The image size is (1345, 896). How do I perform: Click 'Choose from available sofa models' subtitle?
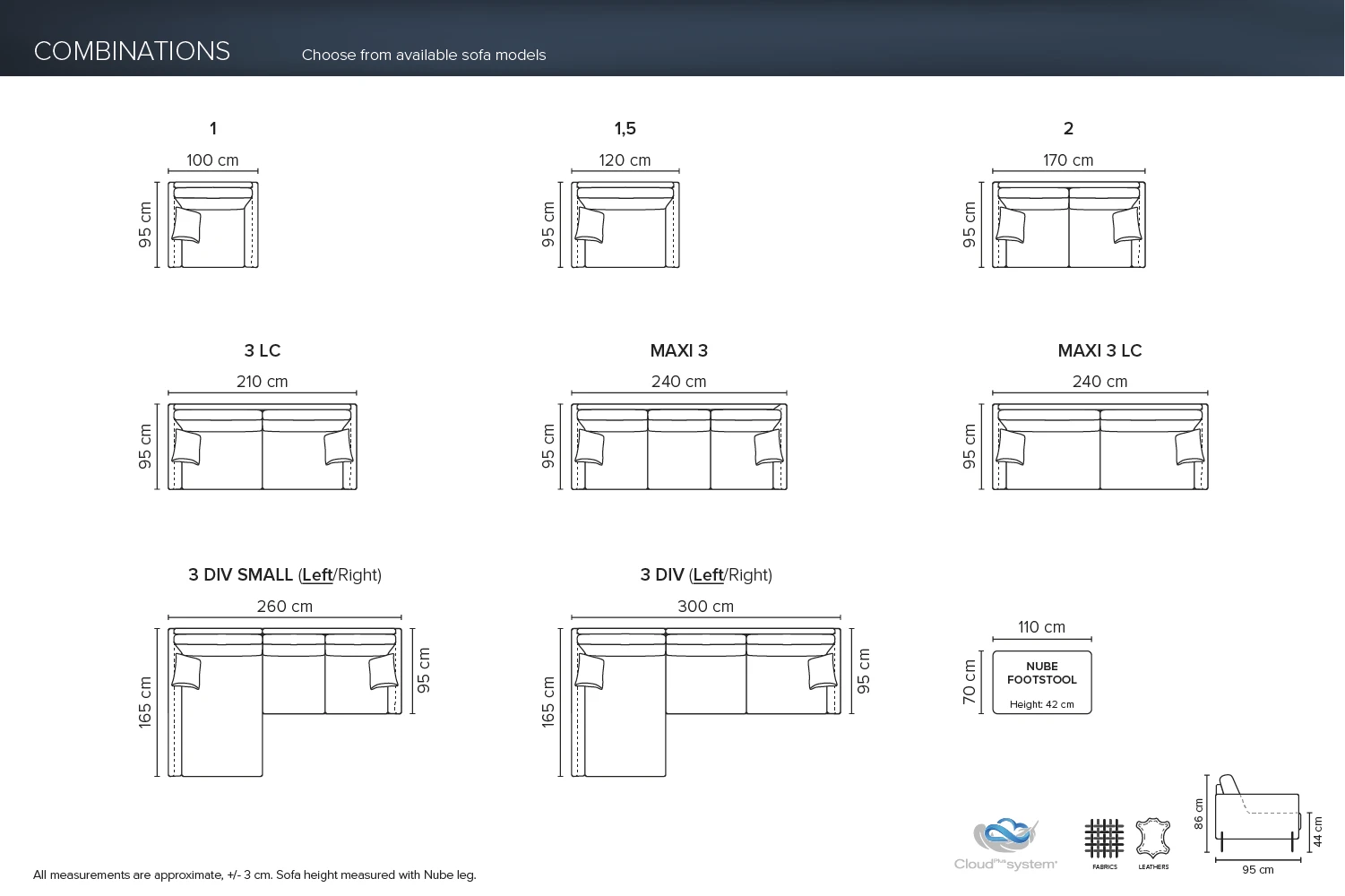pyautogui.click(x=424, y=55)
